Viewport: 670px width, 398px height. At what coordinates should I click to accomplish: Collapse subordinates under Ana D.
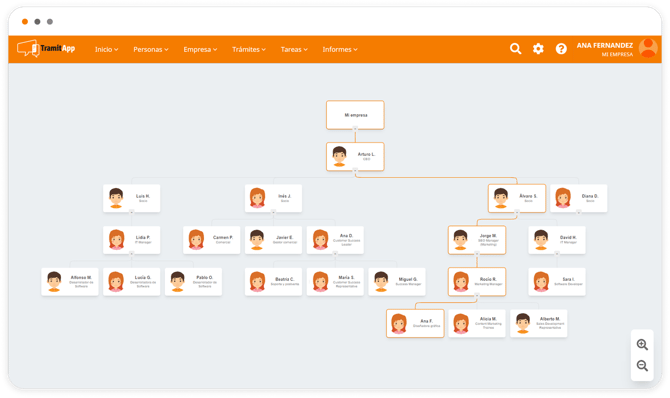click(x=335, y=254)
